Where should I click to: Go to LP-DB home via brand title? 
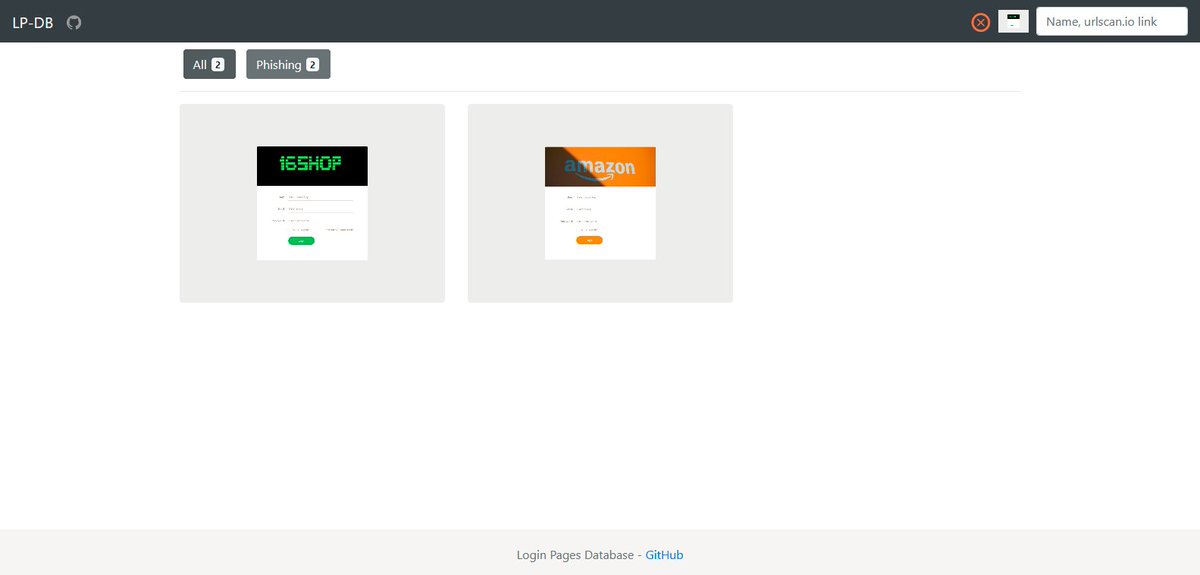33,22
